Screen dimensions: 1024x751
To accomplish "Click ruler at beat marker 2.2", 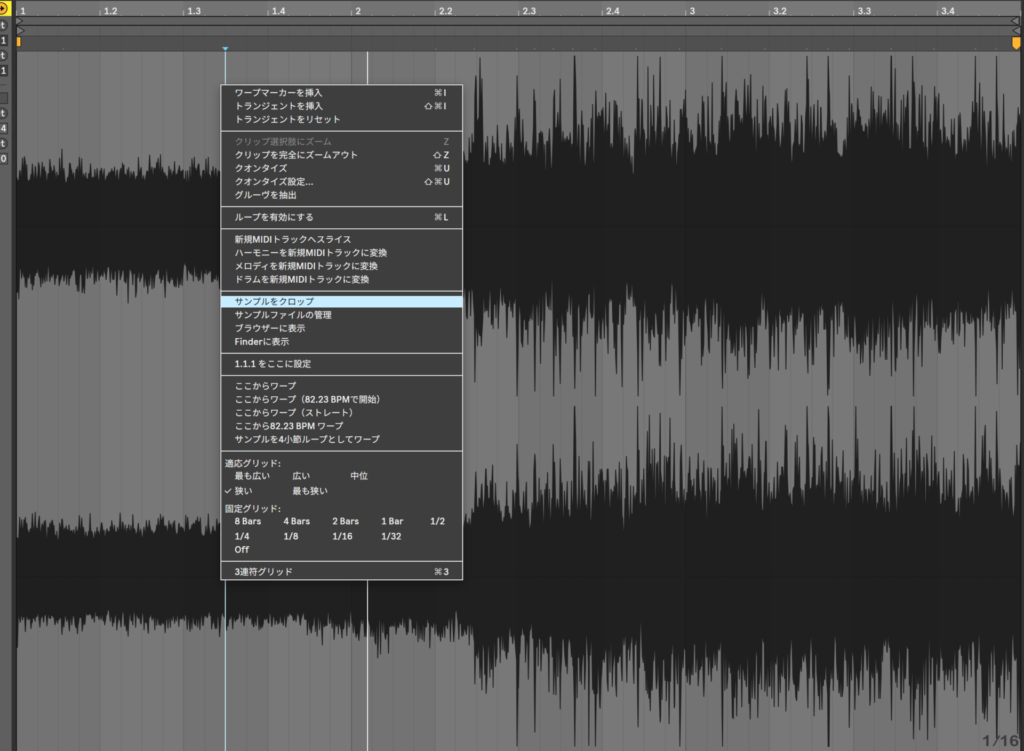I will point(445,11).
